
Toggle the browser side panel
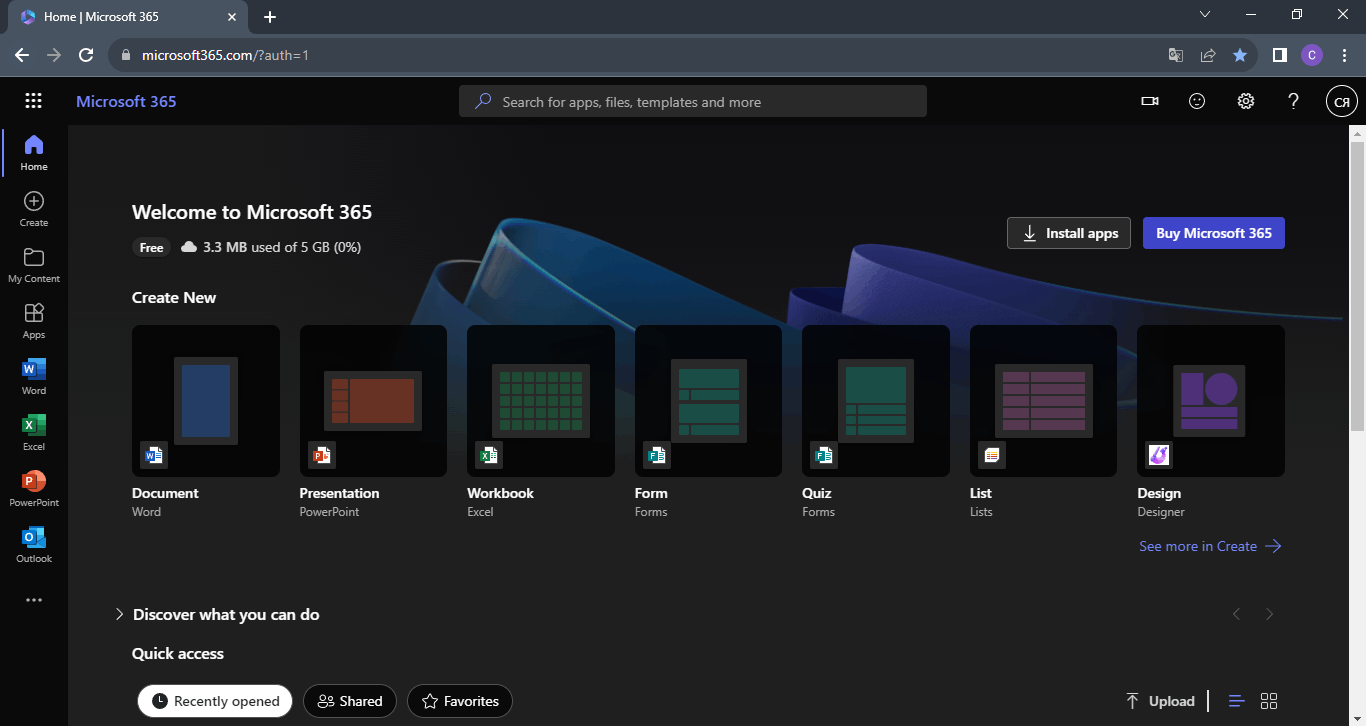tap(1279, 55)
